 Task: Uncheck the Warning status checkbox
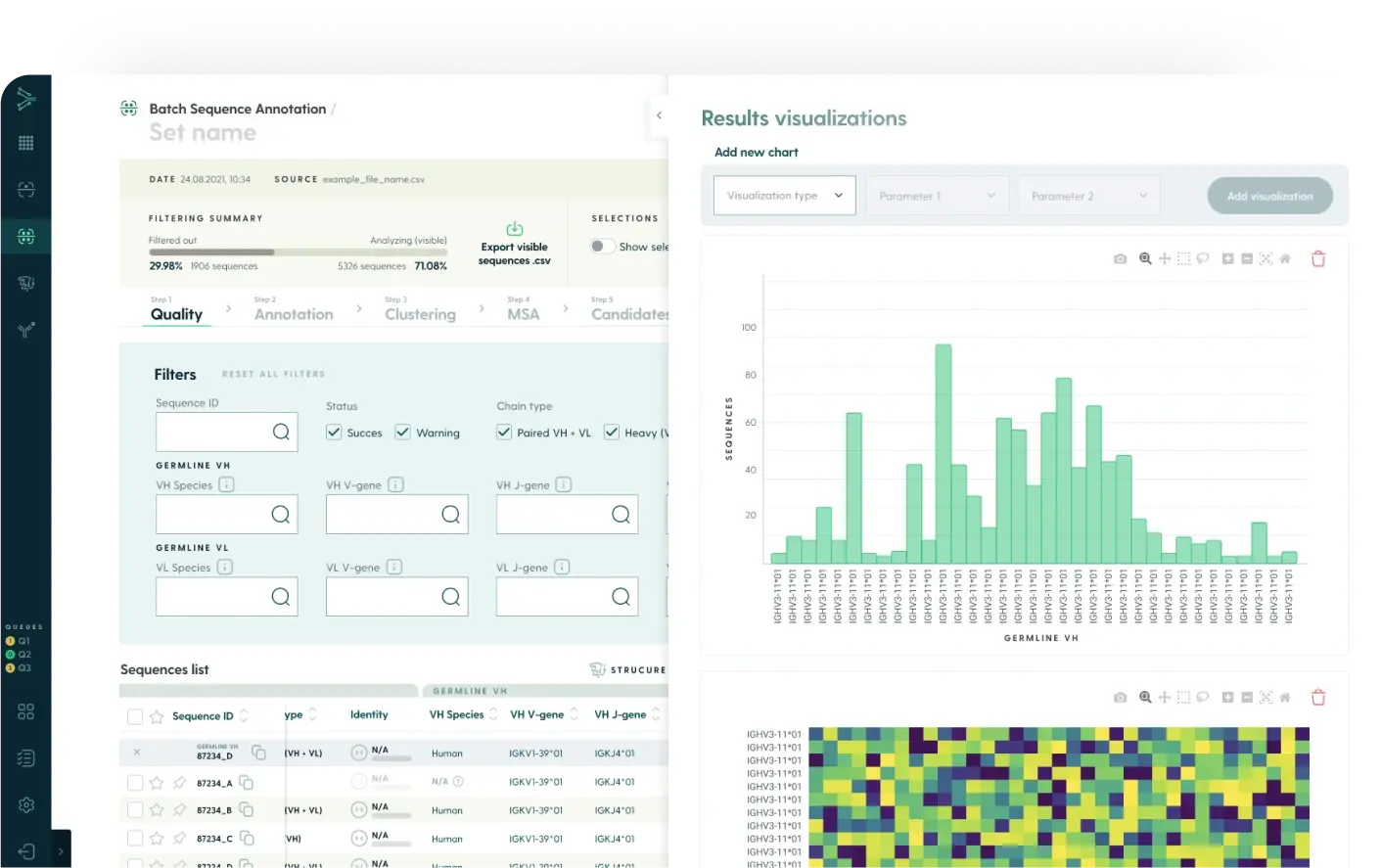point(402,433)
